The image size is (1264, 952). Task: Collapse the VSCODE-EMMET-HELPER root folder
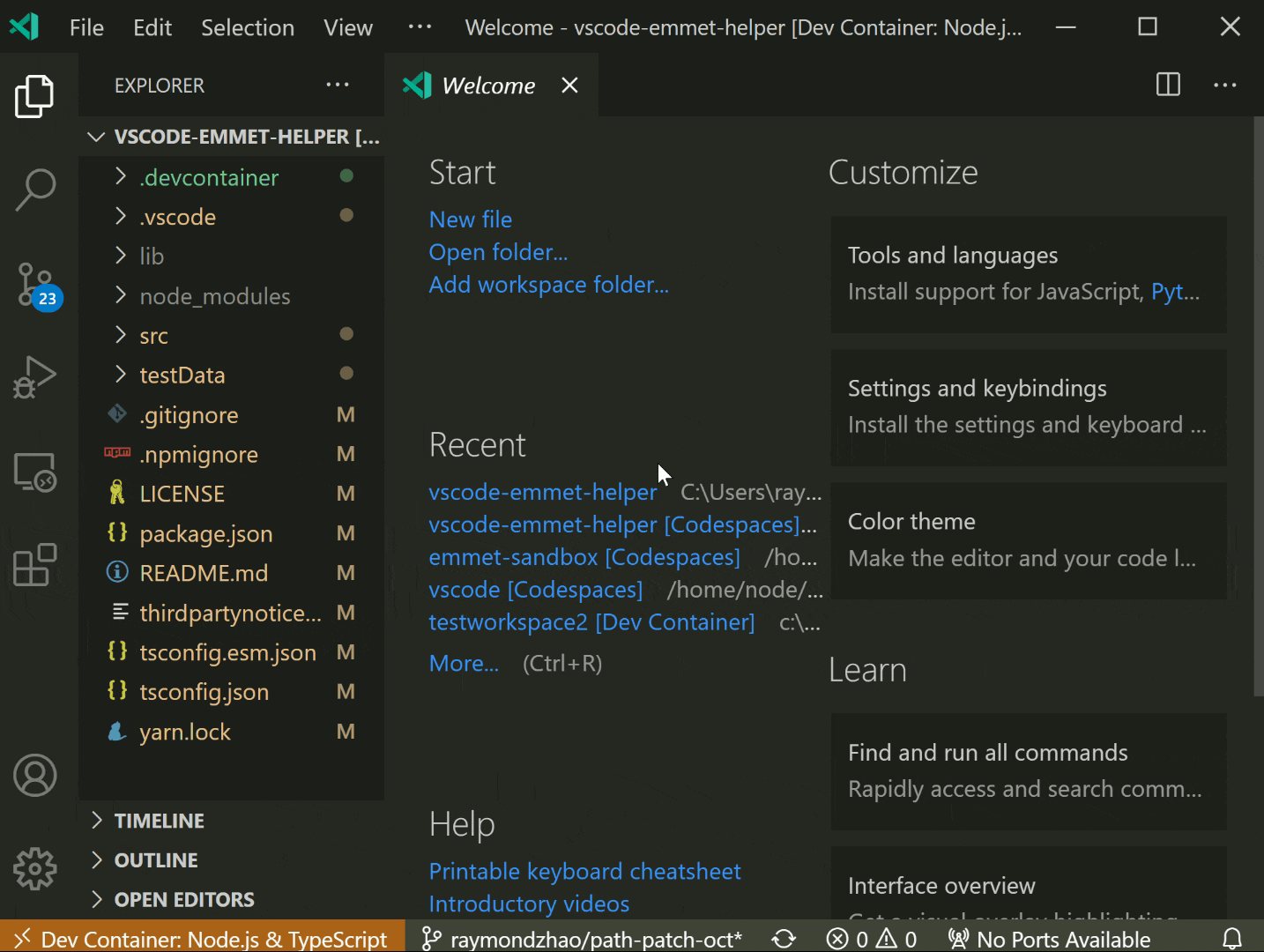[96, 137]
